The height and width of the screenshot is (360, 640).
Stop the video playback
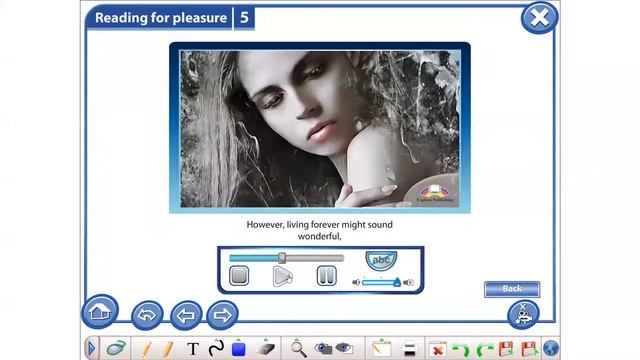[x=239, y=276]
